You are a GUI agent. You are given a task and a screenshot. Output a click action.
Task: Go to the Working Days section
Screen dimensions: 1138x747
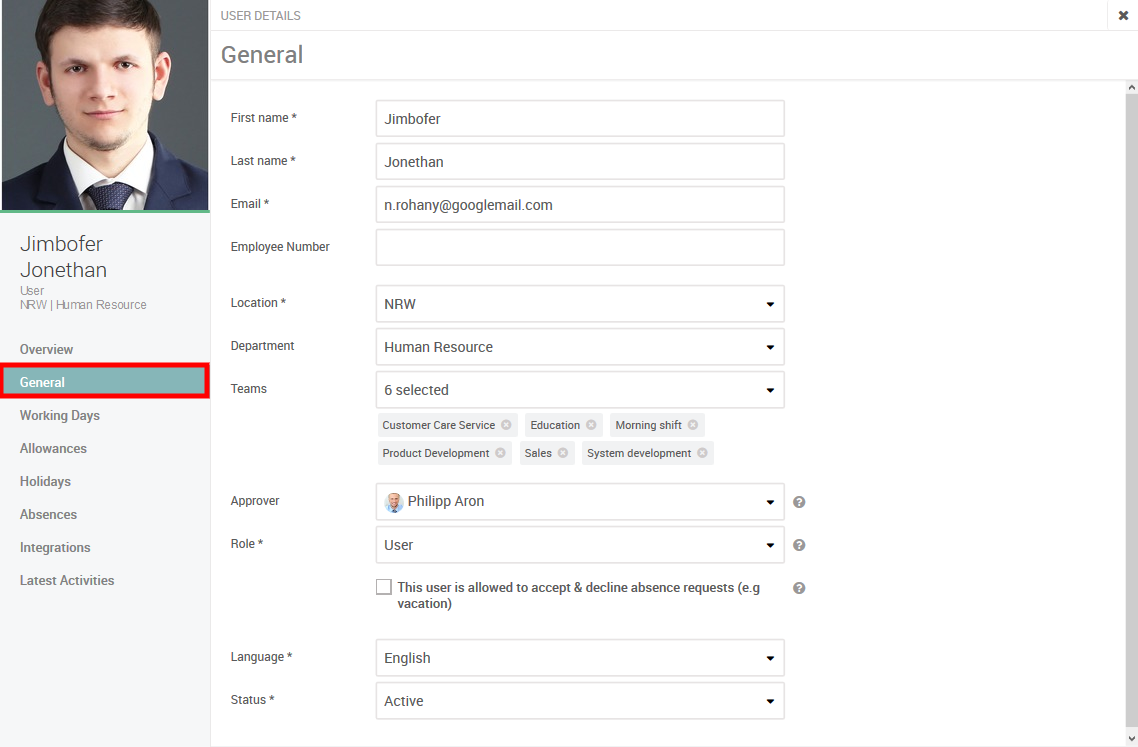(60, 415)
